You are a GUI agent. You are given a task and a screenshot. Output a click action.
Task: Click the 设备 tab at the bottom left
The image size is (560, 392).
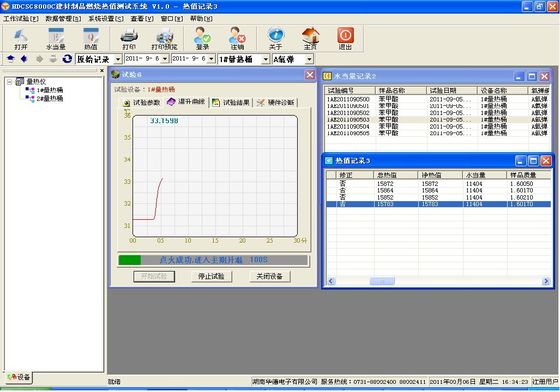19,377
